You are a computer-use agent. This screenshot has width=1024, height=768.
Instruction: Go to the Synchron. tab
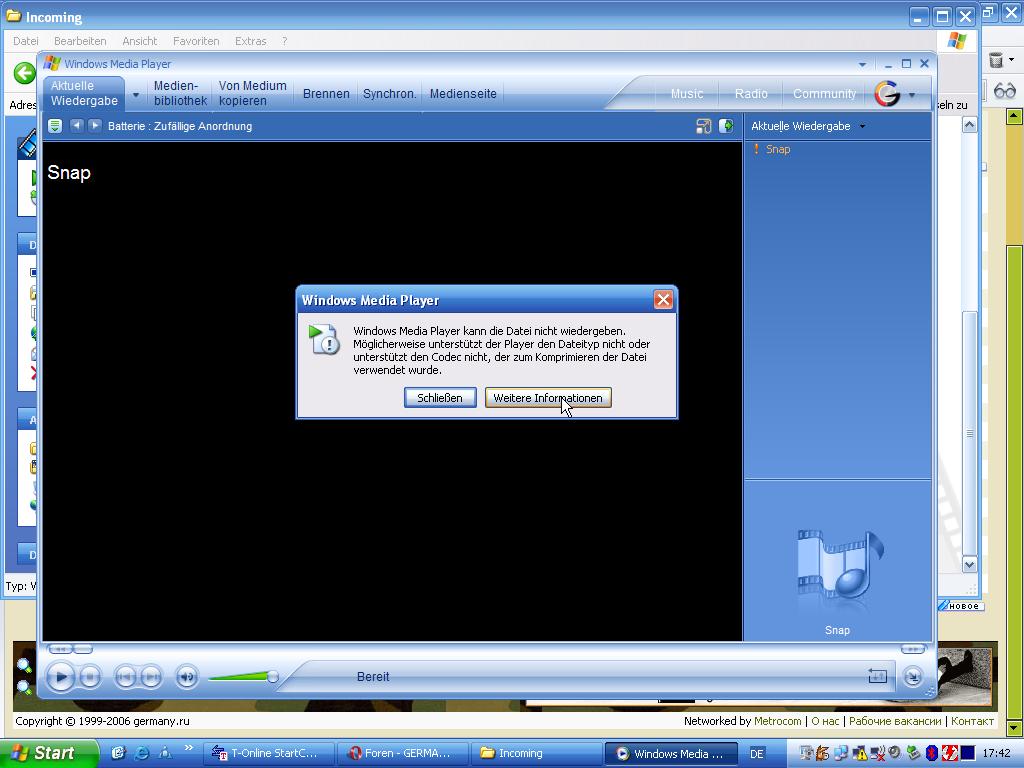point(389,93)
